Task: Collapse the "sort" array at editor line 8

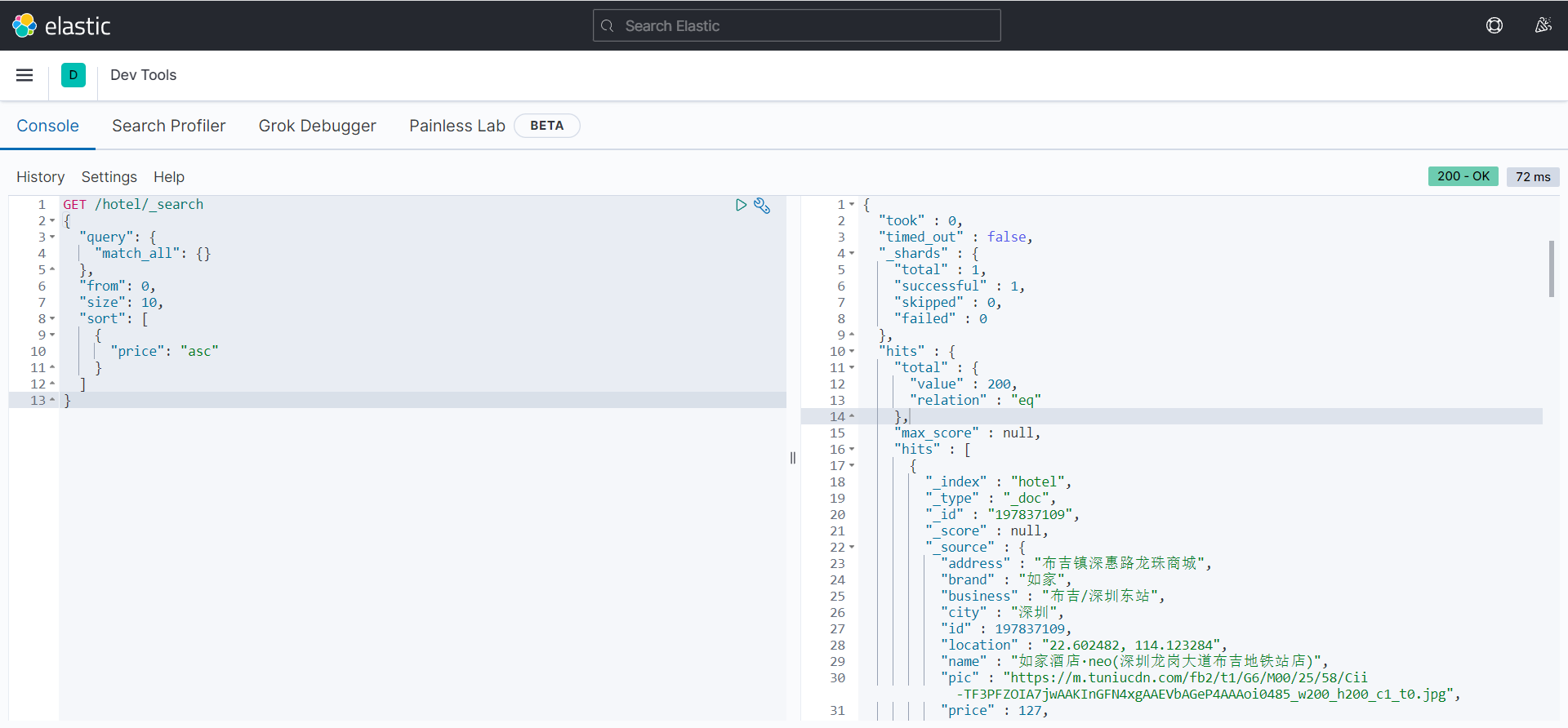Action: [x=52, y=319]
